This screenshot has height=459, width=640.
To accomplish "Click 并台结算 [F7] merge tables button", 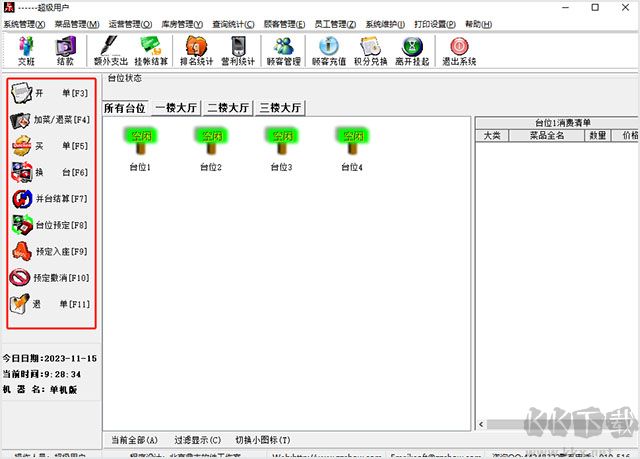I will 50,199.
